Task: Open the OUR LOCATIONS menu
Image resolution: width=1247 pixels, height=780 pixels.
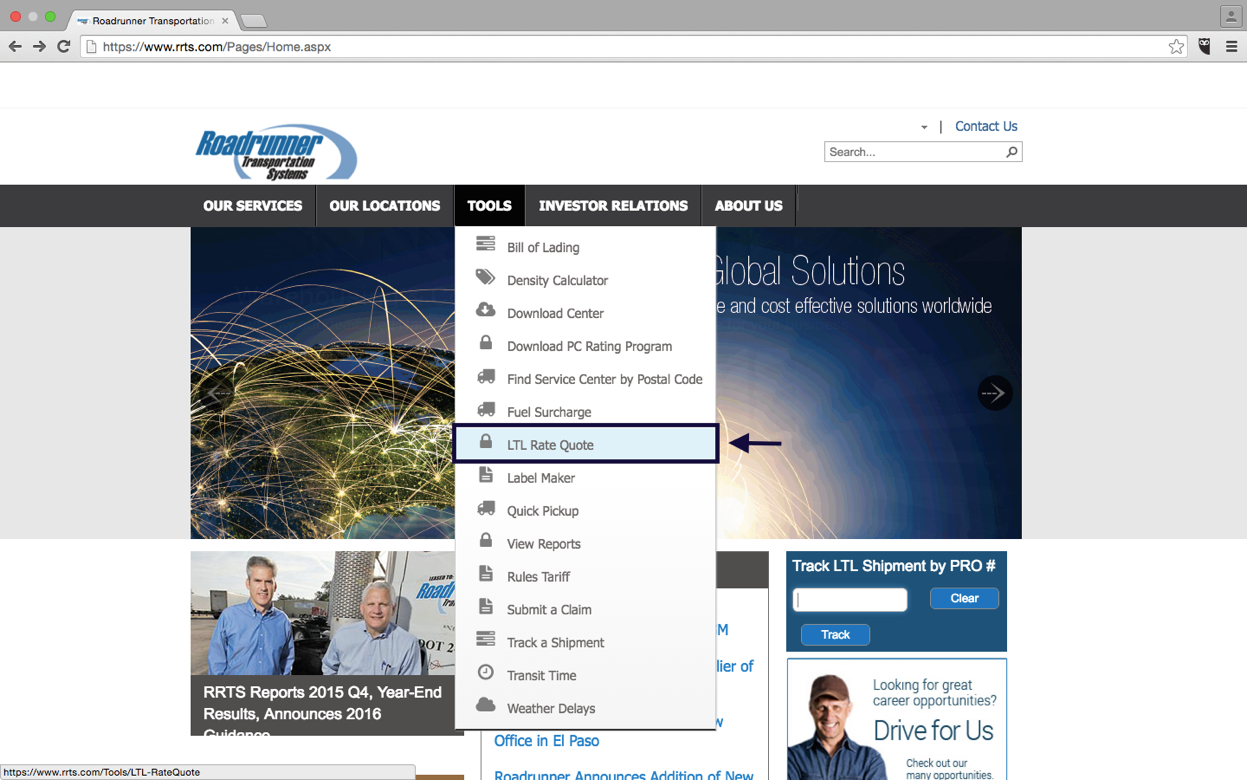Action: 385,205
